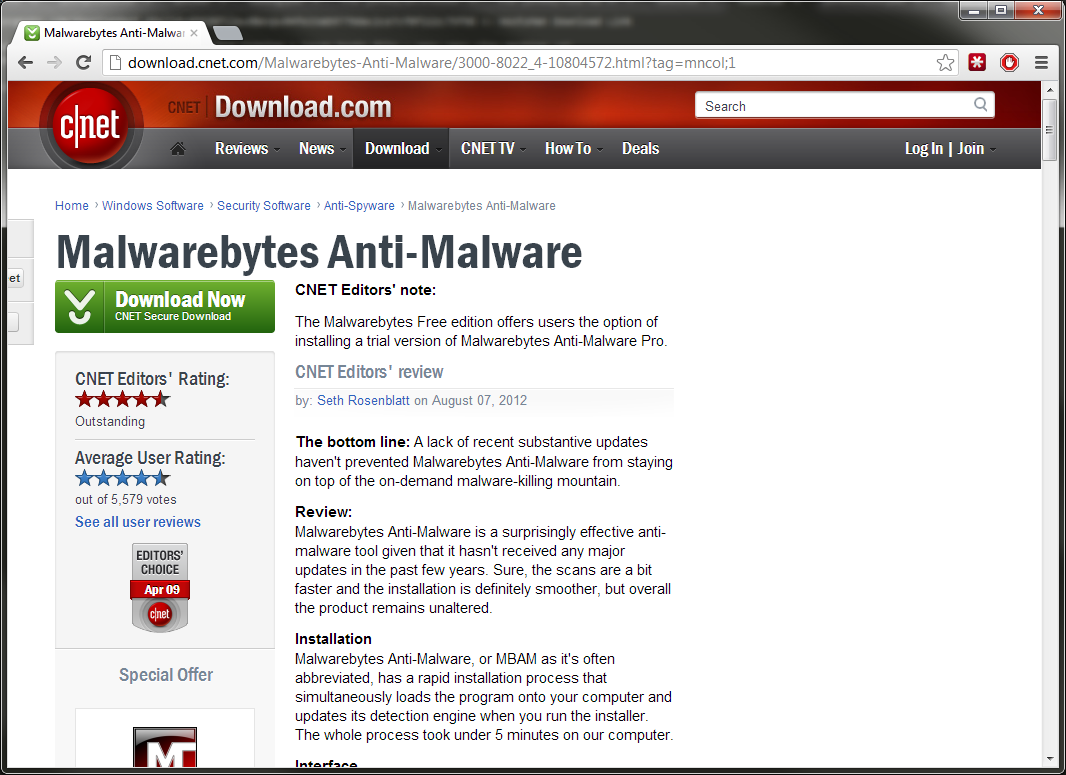Expand the CNET TV menu
The width and height of the screenshot is (1066, 775).
(493, 148)
